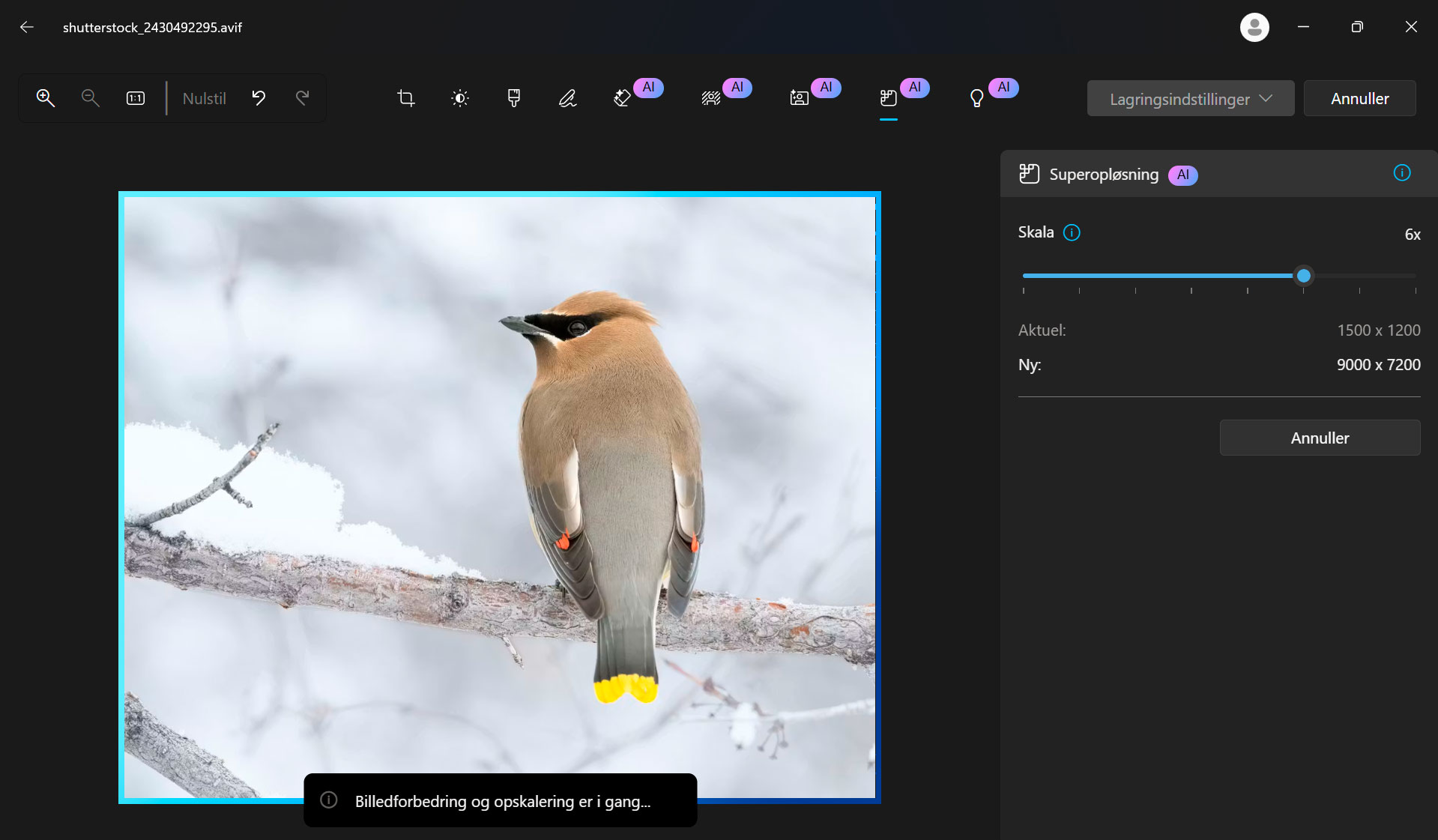Click the zoom out magnifier icon
The width and height of the screenshot is (1438, 840).
click(x=90, y=98)
